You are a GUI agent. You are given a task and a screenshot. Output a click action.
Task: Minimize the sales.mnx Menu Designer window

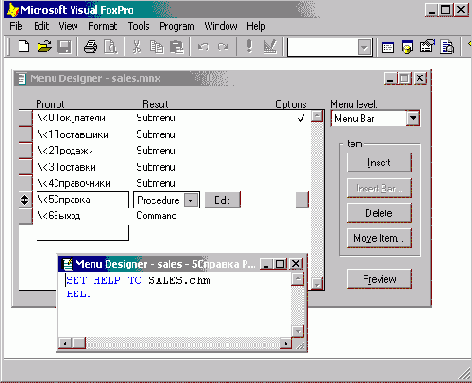[390, 79]
